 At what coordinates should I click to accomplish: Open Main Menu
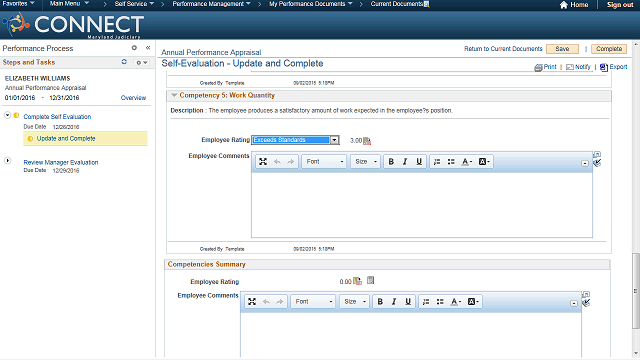click(69, 4)
